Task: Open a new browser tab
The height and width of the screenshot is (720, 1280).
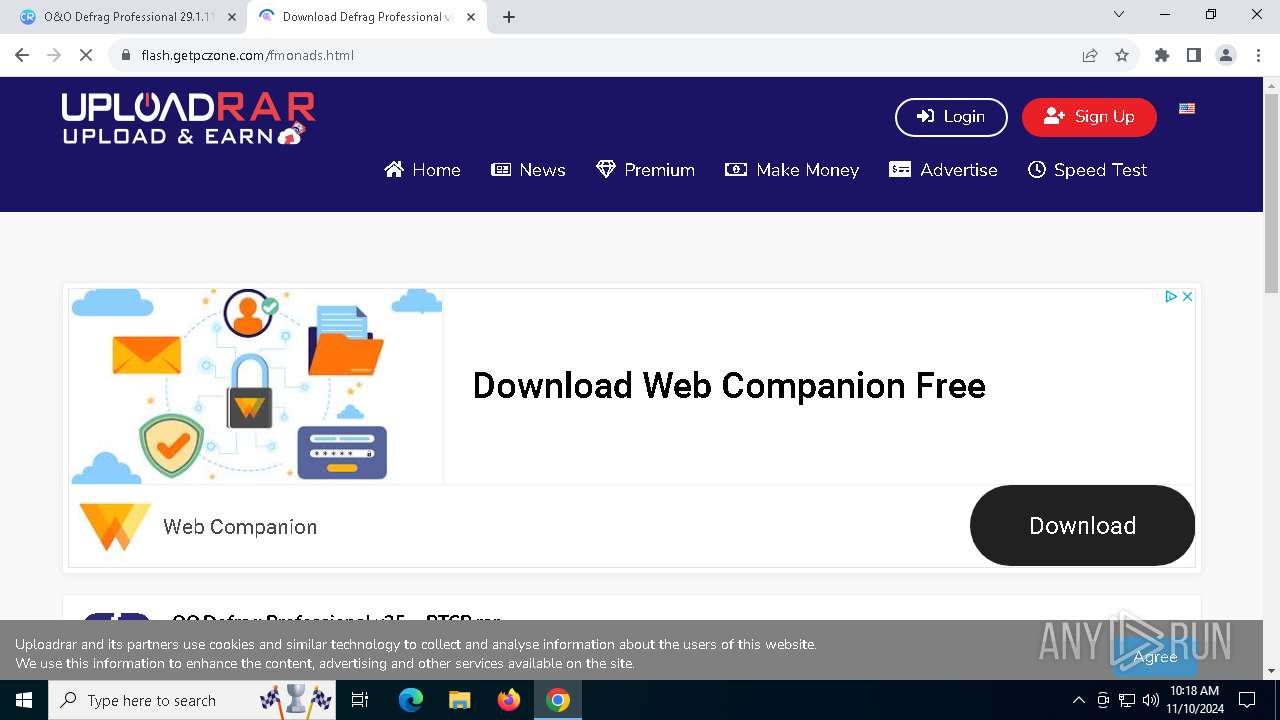Action: coord(509,17)
